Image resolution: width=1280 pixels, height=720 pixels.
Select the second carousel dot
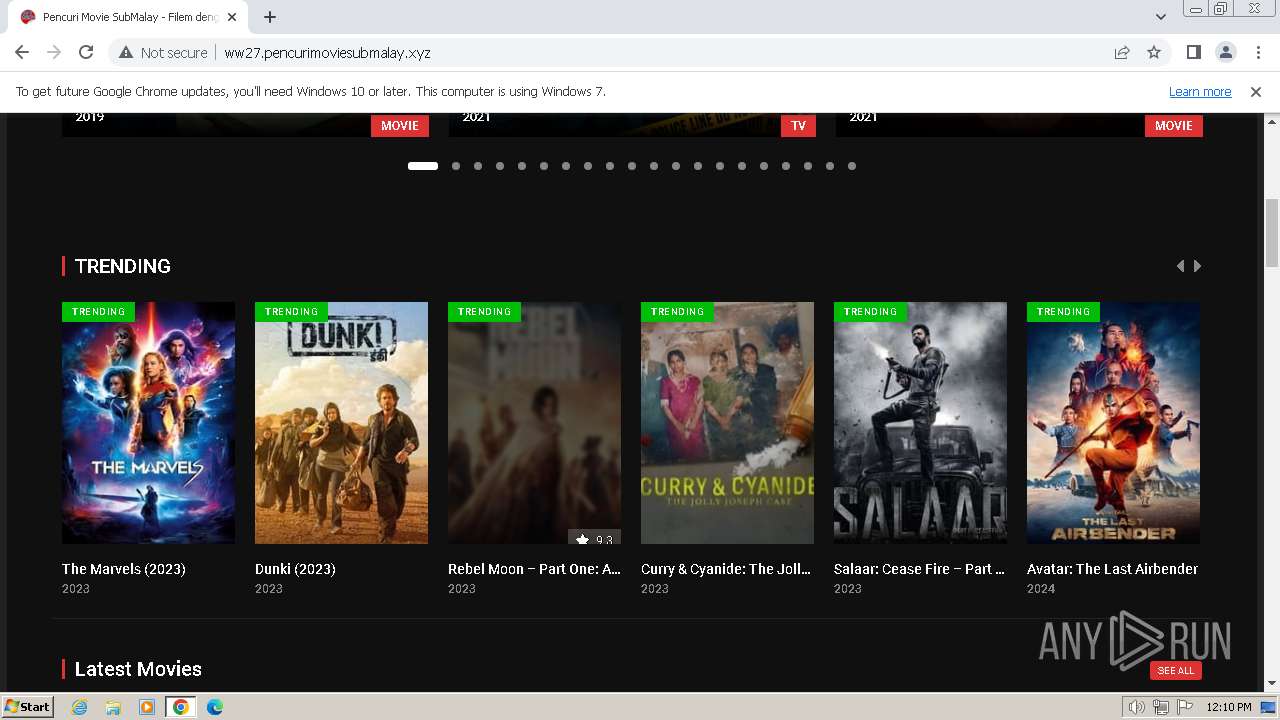(456, 166)
